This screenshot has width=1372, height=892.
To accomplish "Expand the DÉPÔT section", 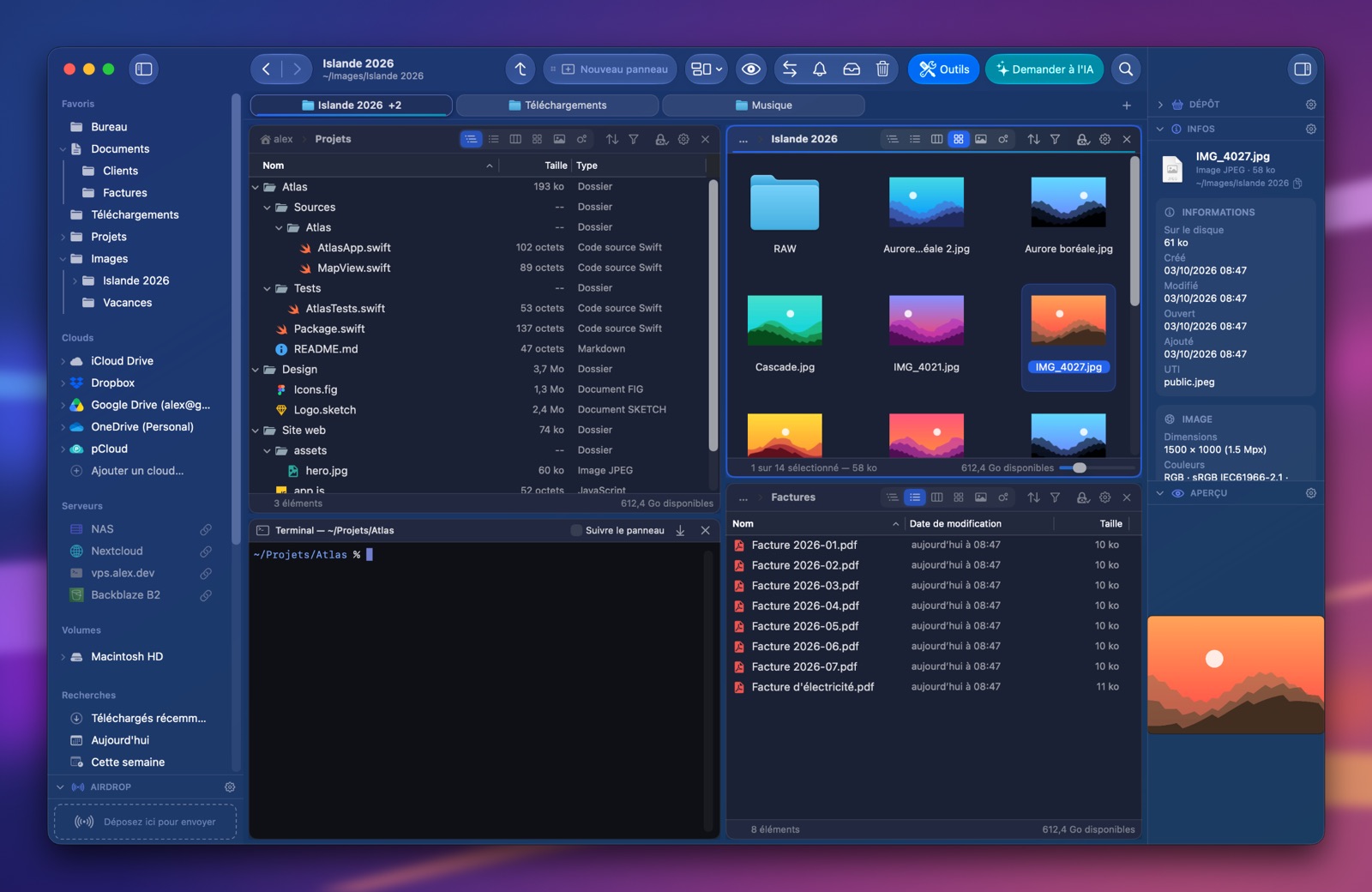I will click(1160, 105).
